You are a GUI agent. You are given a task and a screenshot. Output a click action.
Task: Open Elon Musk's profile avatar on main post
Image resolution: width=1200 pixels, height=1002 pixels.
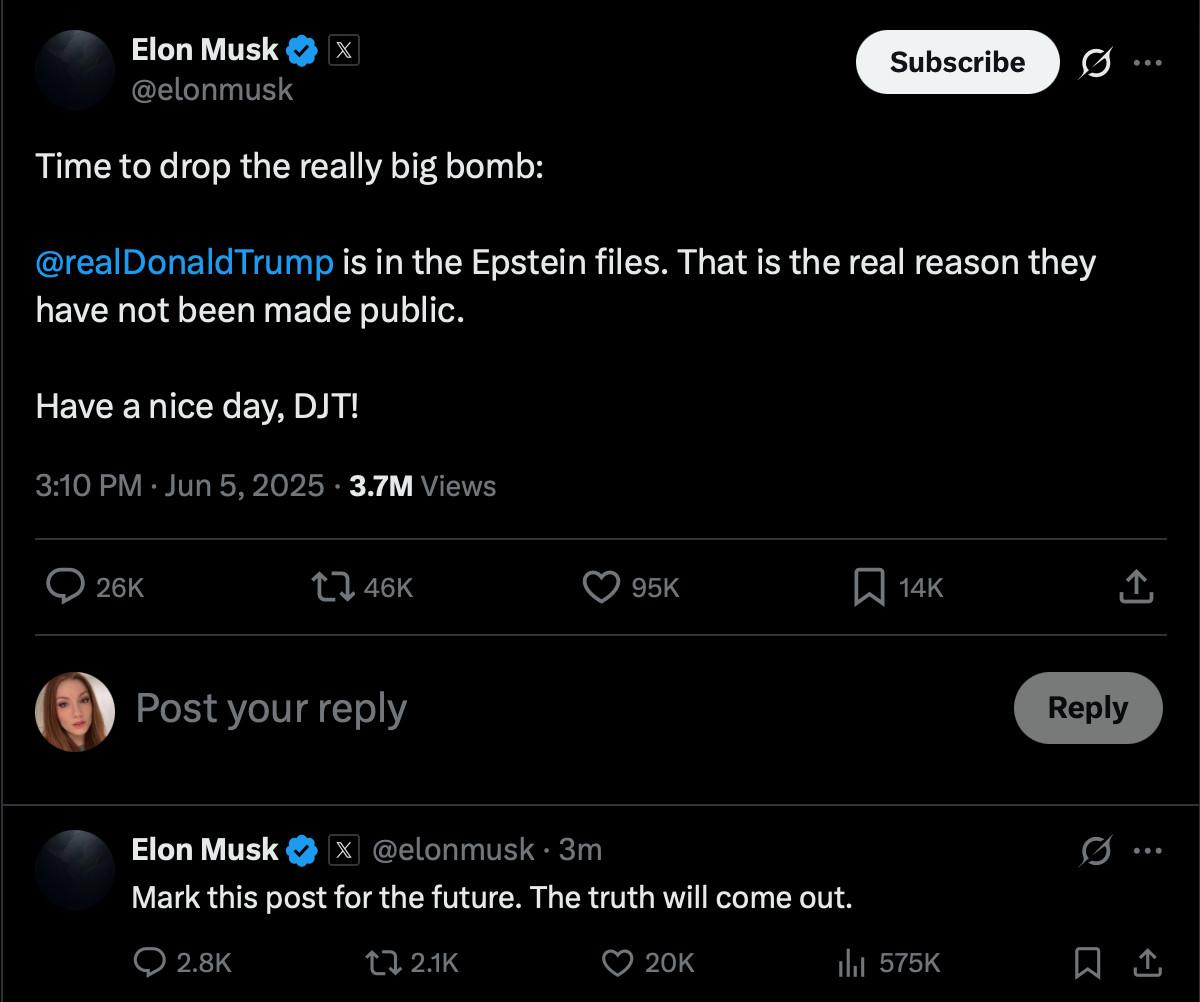(x=75, y=70)
